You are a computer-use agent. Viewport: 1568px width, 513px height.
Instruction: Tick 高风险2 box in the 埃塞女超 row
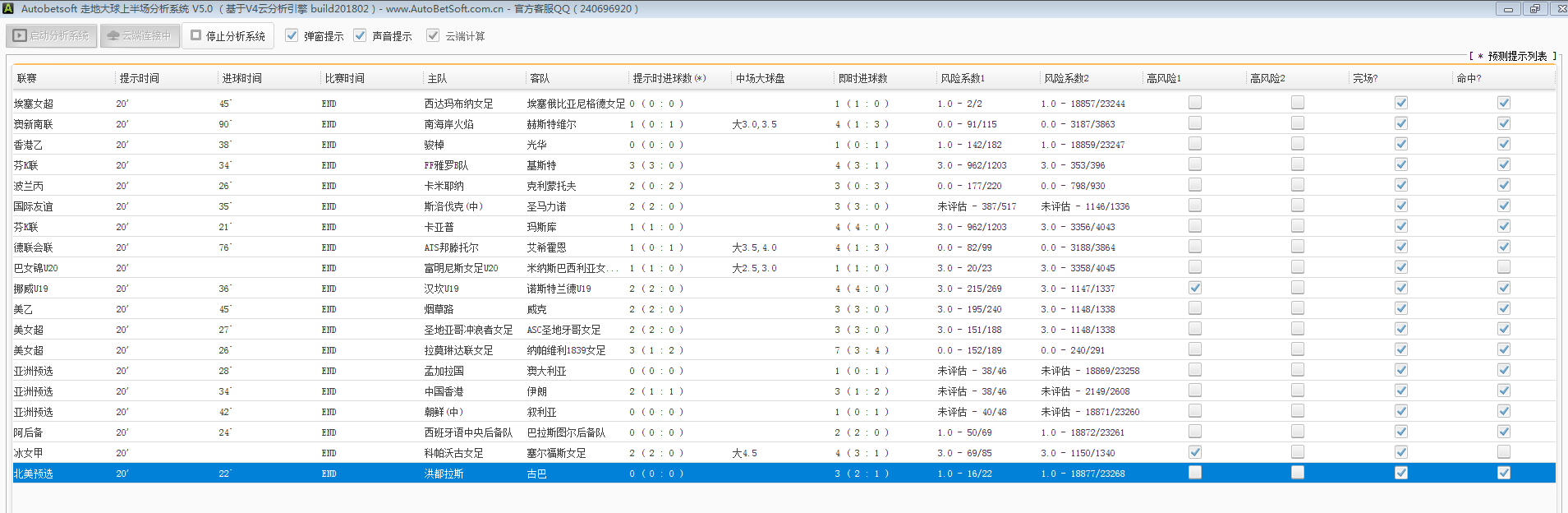1298,103
